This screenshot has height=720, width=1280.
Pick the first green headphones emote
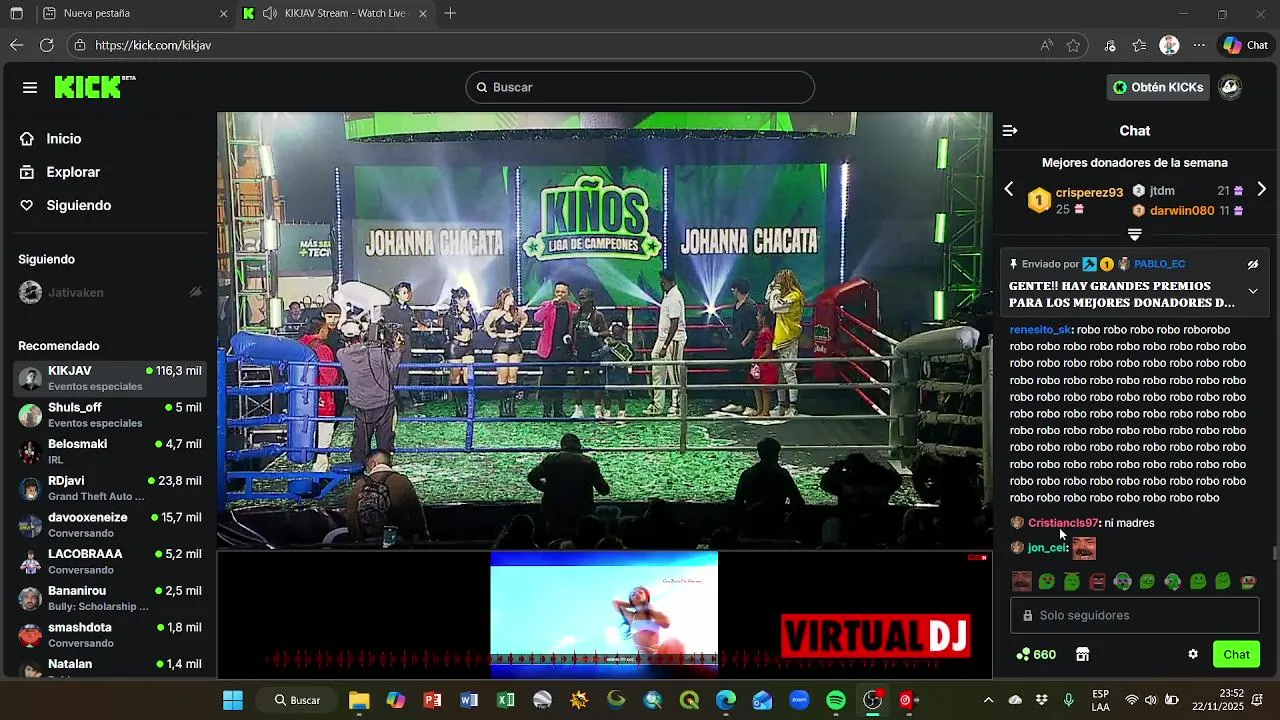[x=1122, y=582]
